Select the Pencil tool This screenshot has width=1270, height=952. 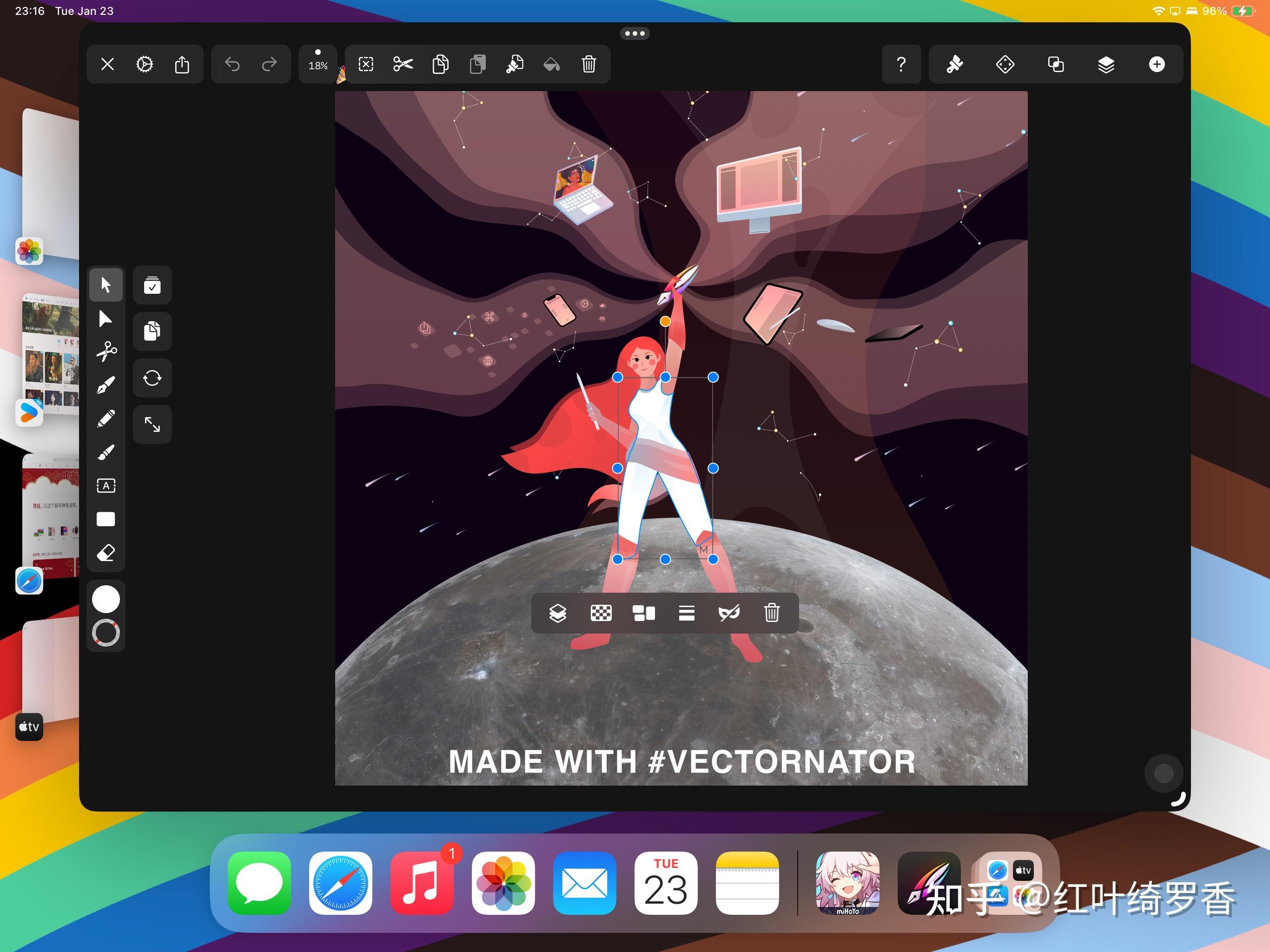[106, 419]
